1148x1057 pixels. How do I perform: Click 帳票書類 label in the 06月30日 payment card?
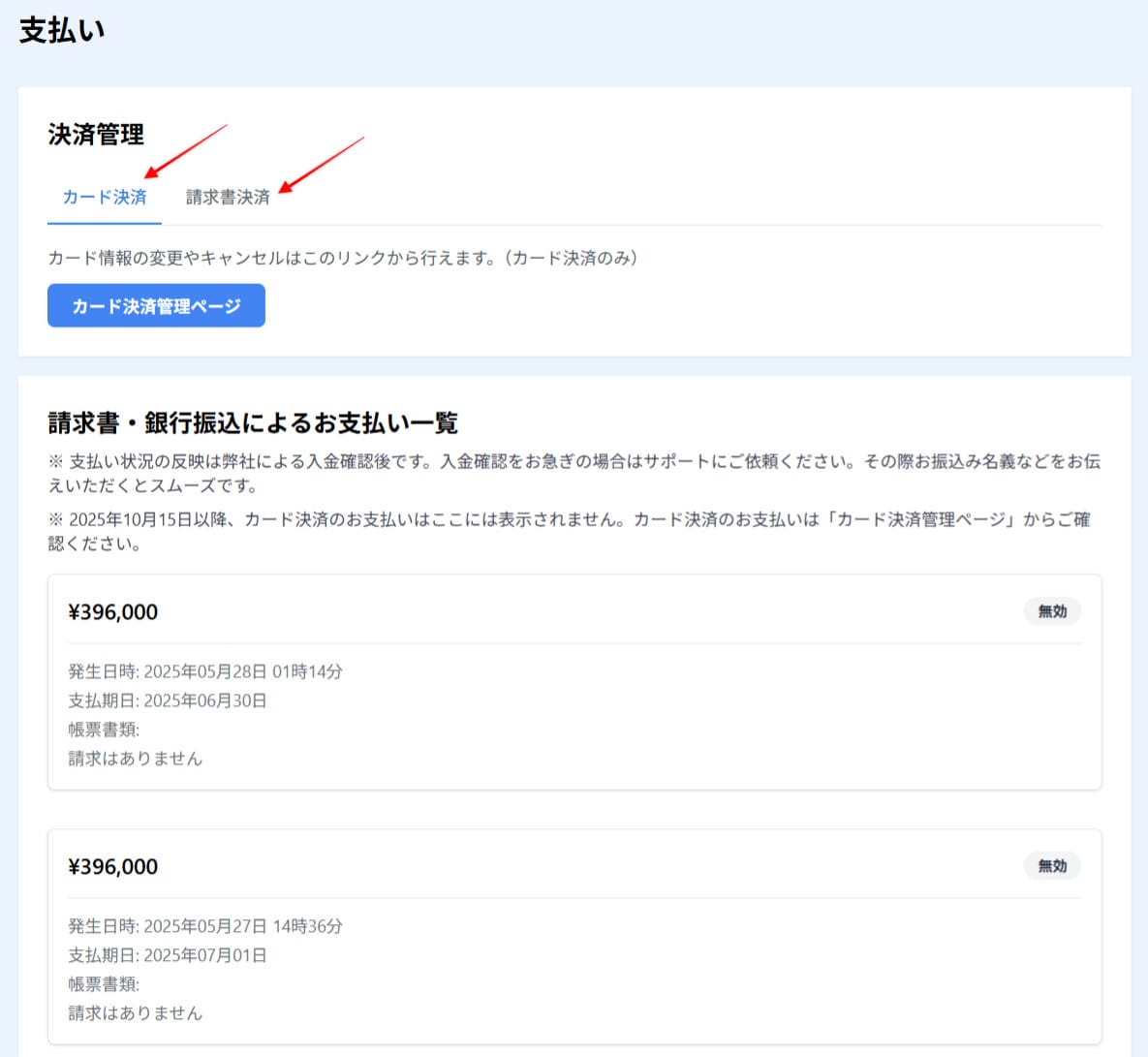pos(104,730)
